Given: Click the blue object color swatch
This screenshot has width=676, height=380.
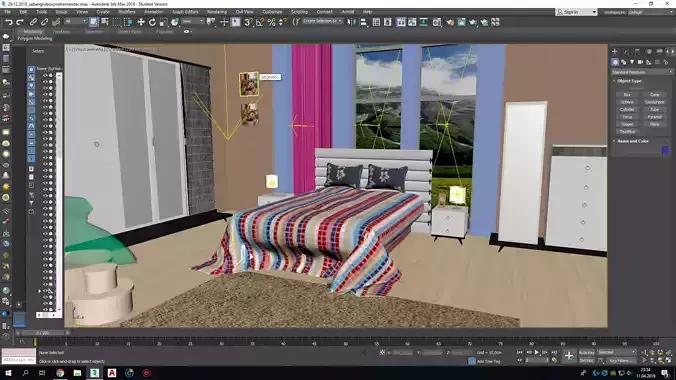Looking at the screenshot, I should 665,150.
